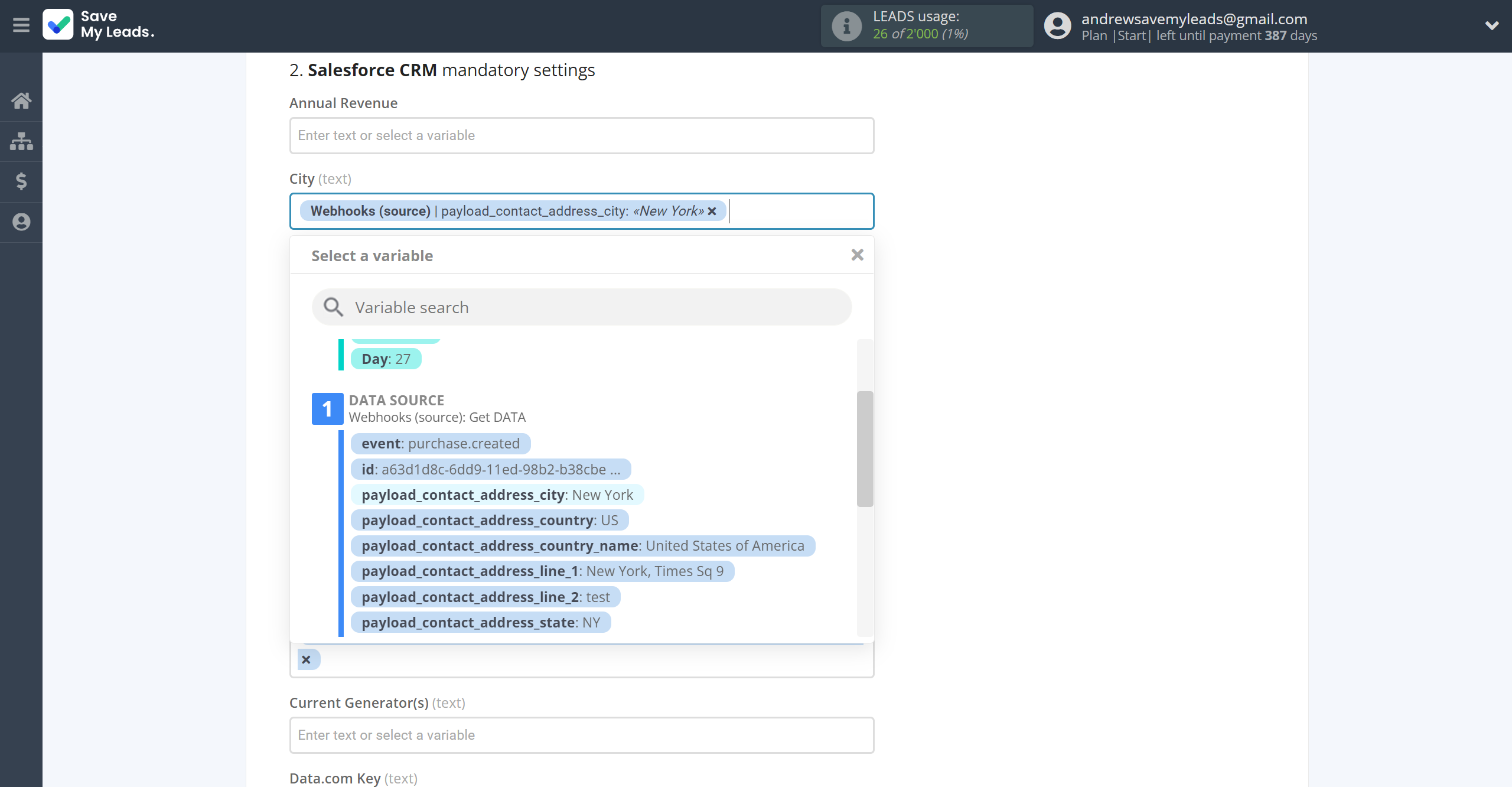Select payload_contact_address_state: NY variable

[x=481, y=622]
